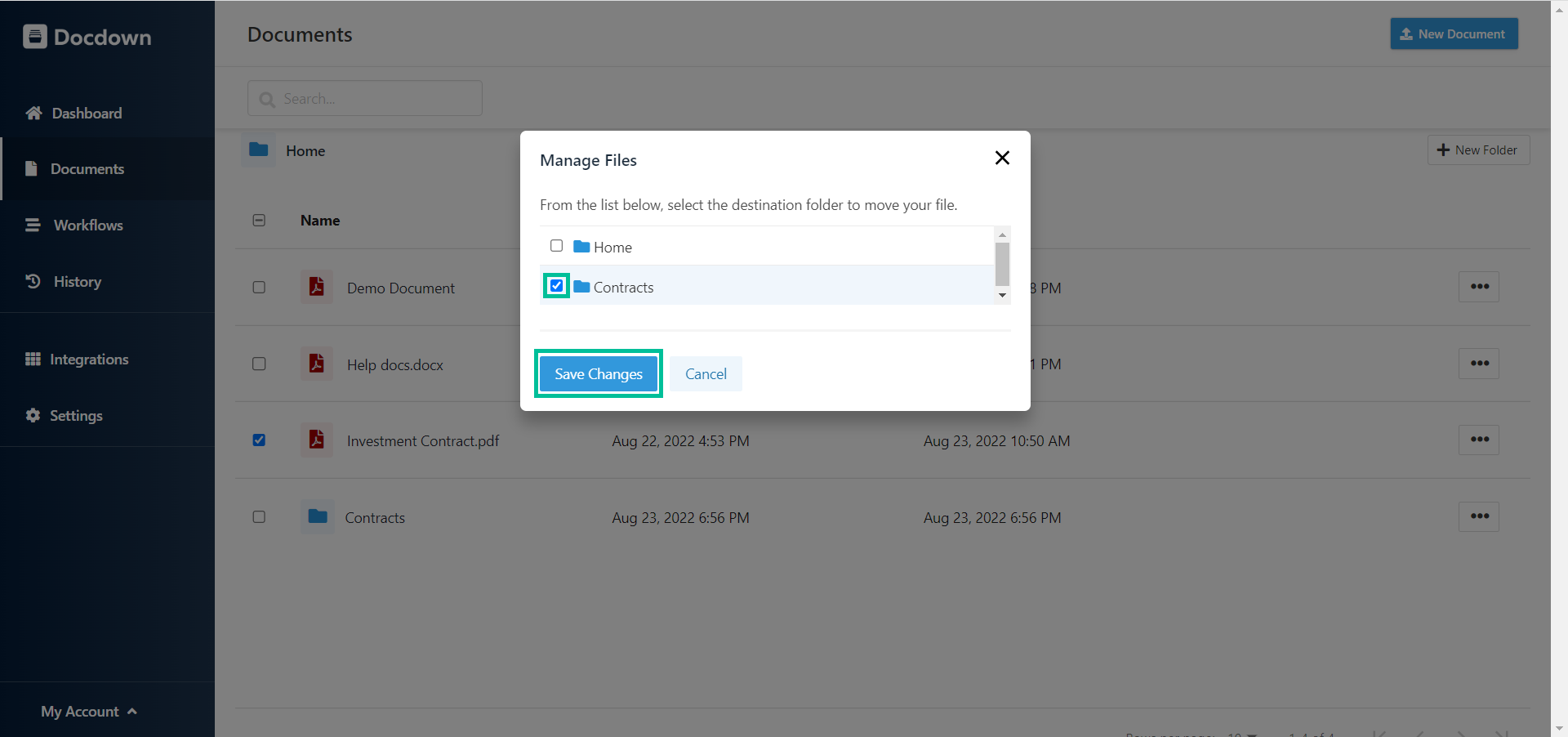Open Settings via the gear icon
This screenshot has width=1568, height=737.
[x=33, y=415]
